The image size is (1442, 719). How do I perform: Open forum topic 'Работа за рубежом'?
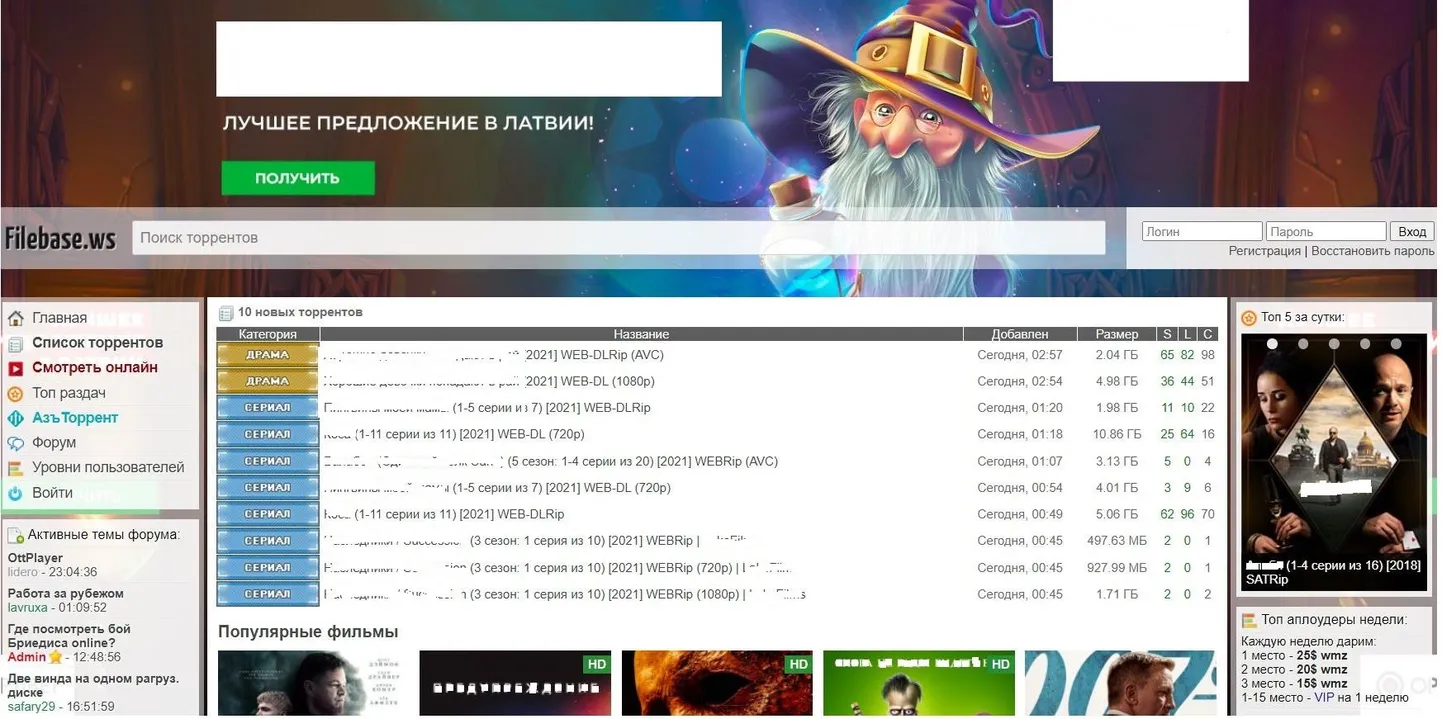coord(66,594)
